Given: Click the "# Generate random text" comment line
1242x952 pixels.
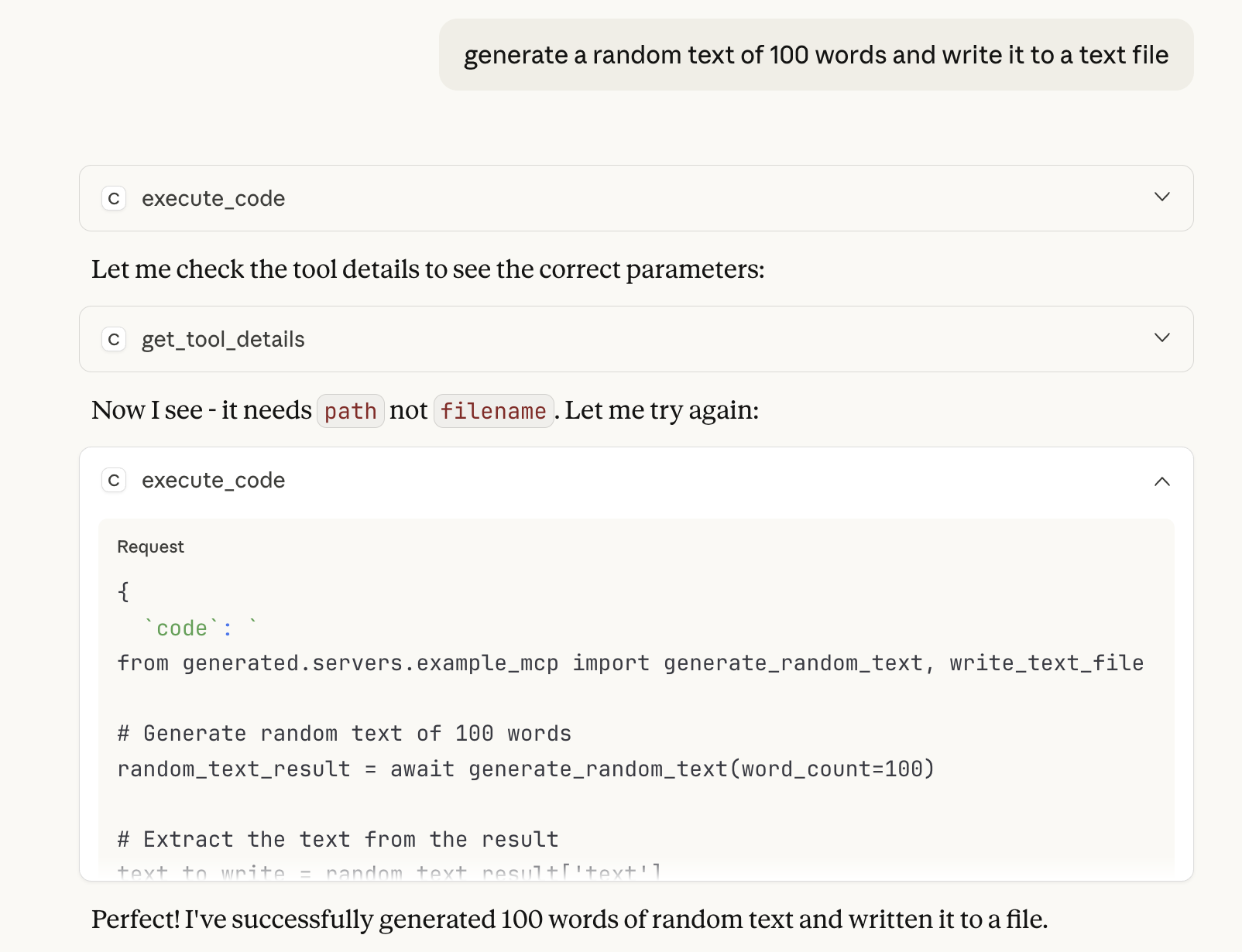Looking at the screenshot, I should (344, 734).
